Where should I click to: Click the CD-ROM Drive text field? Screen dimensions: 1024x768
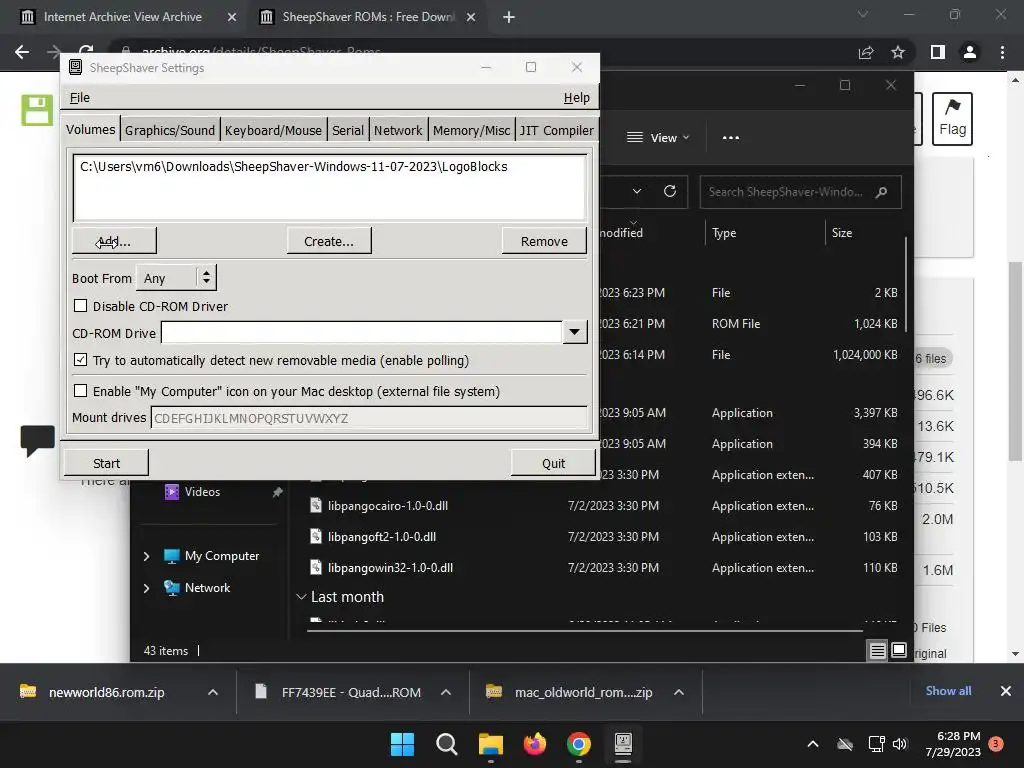[x=362, y=332]
